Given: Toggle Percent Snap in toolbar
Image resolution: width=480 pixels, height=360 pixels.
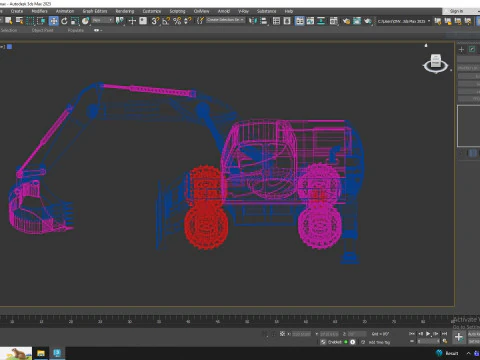Looking at the screenshot, I should [177, 21].
